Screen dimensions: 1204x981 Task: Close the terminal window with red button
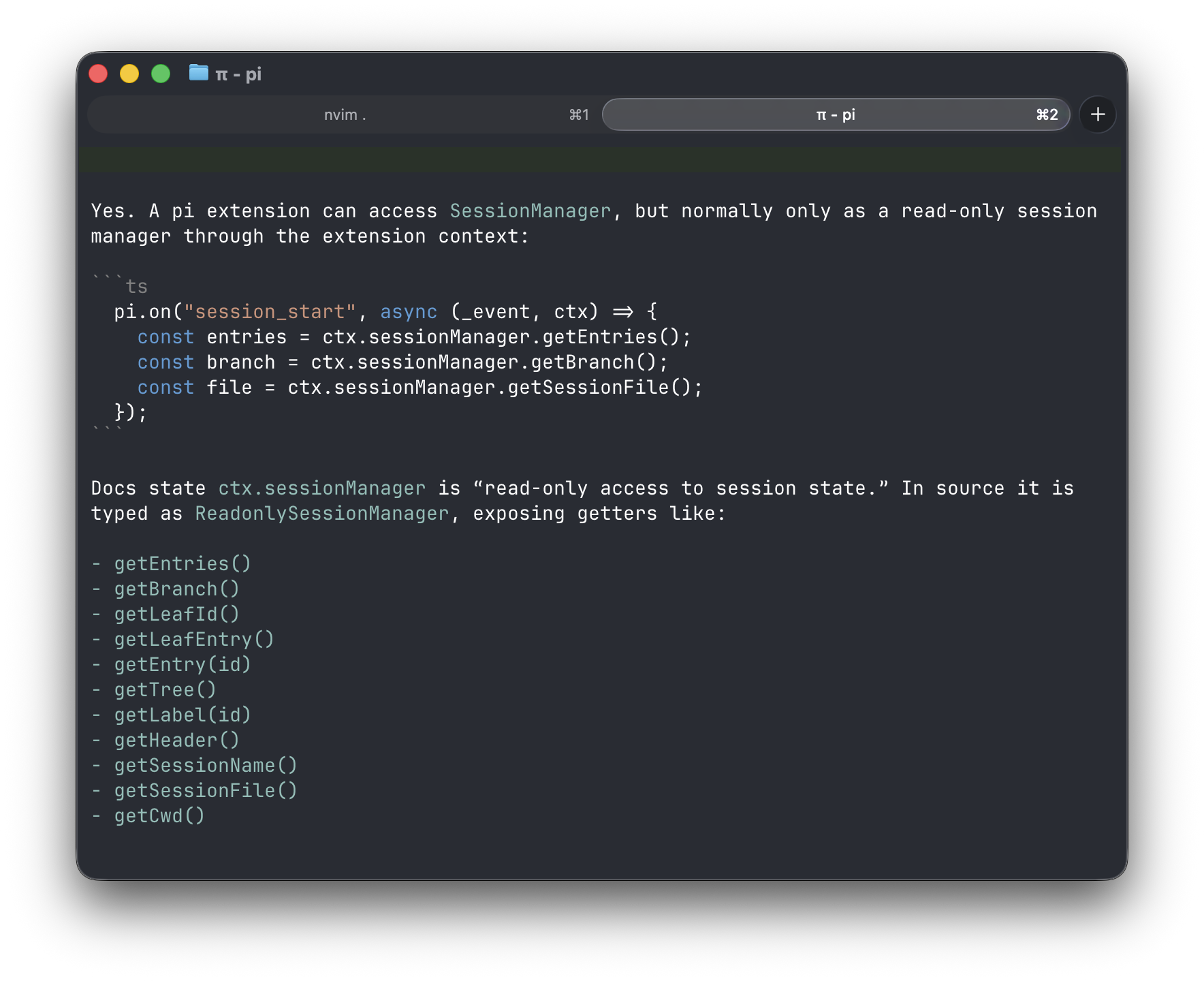click(98, 74)
